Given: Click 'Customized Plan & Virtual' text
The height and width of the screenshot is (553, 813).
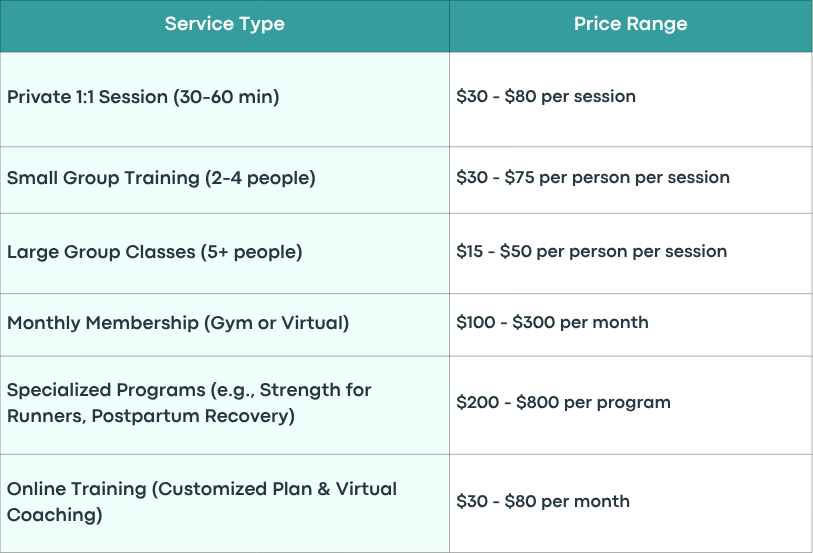Looking at the screenshot, I should click(x=277, y=489).
